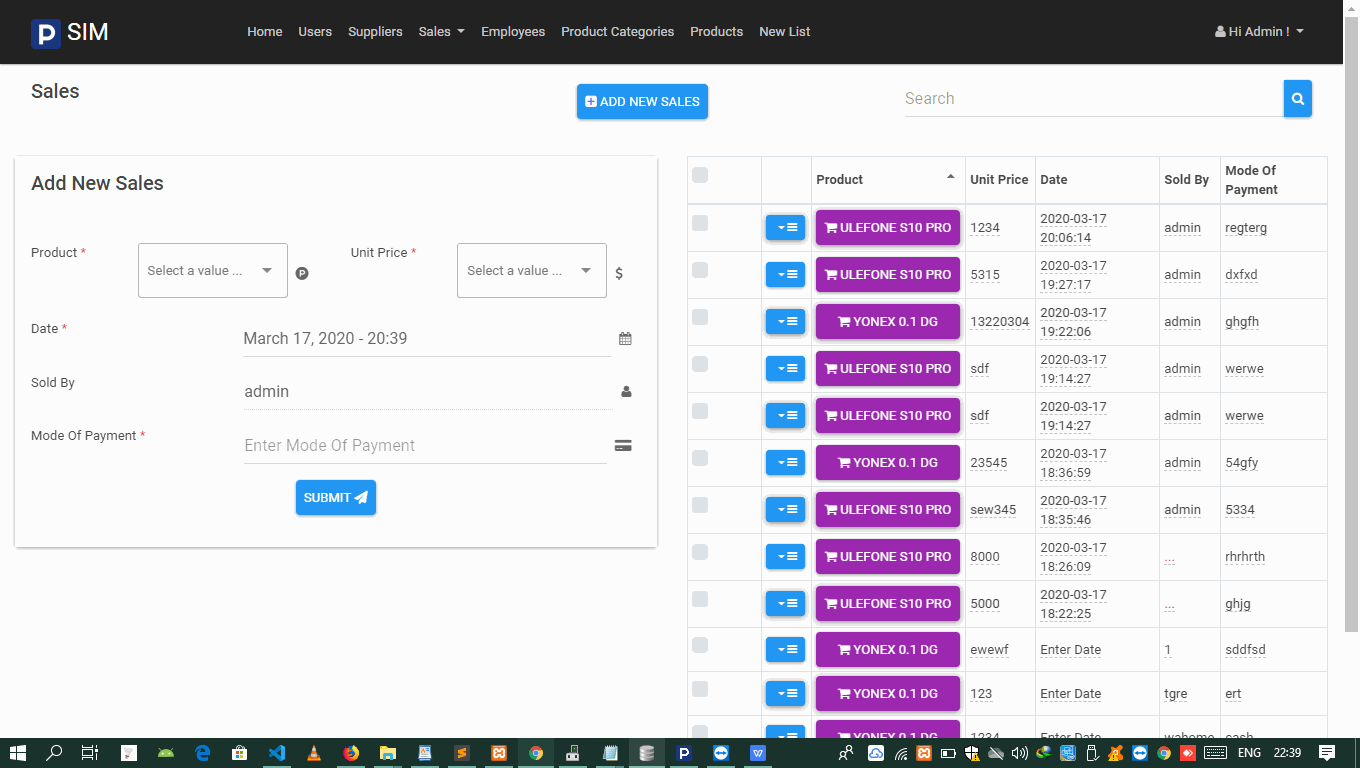This screenshot has height=768, width=1360.
Task: Open Microsoft Store from the taskbar
Action: [240, 753]
